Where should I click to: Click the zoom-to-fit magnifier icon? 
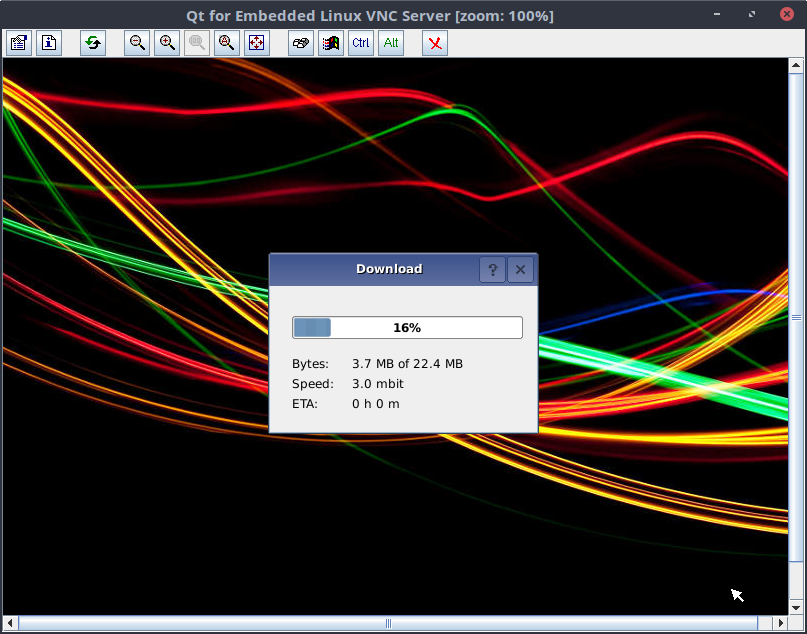click(227, 43)
